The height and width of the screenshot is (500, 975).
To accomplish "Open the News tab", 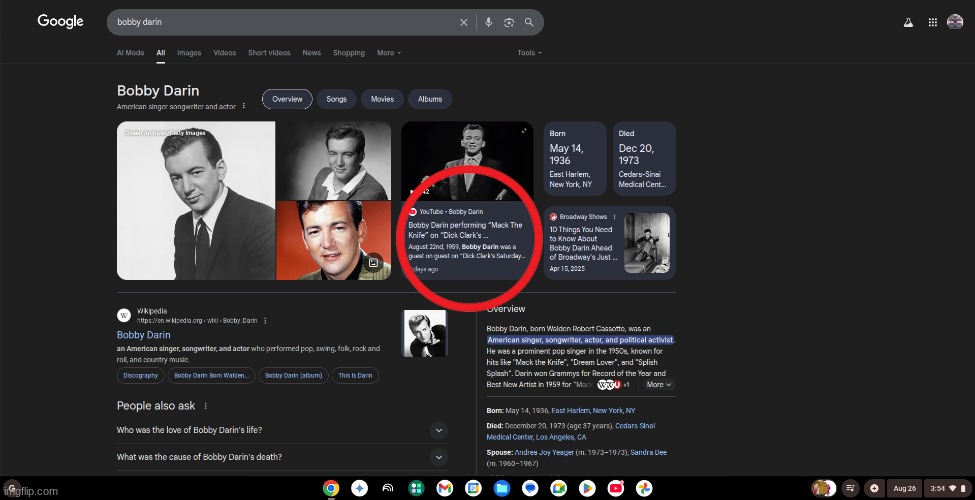I will (312, 53).
